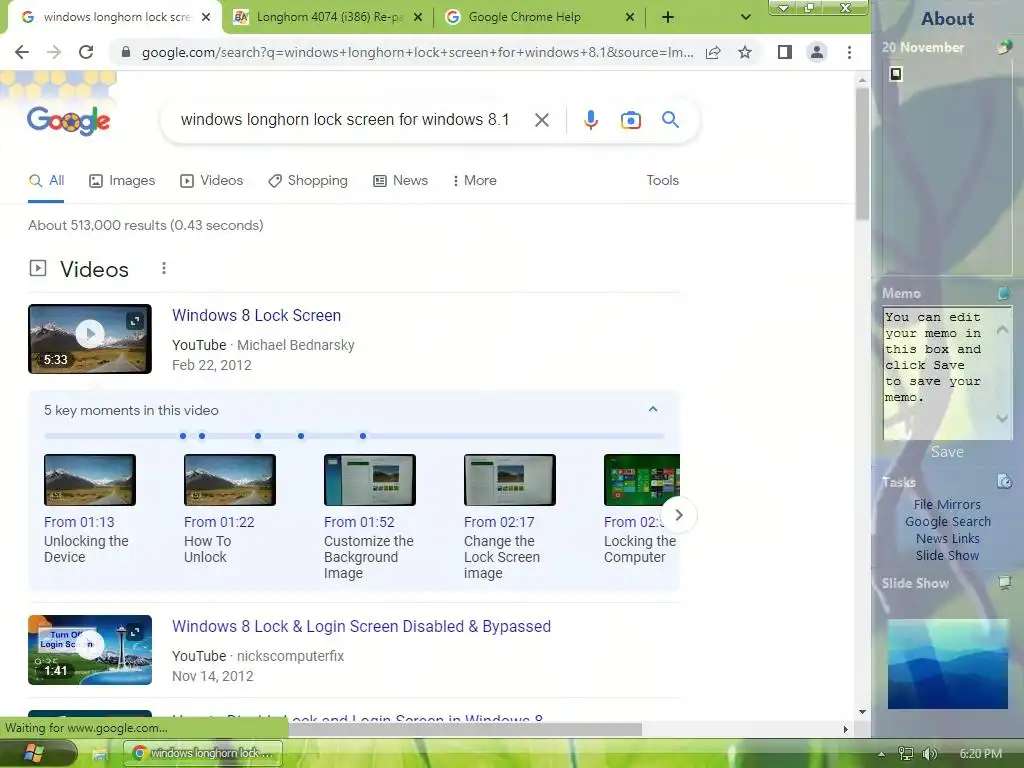Open Windows 8 Lock Screen video link
Screen dimensions: 1024x768
[x=257, y=315]
